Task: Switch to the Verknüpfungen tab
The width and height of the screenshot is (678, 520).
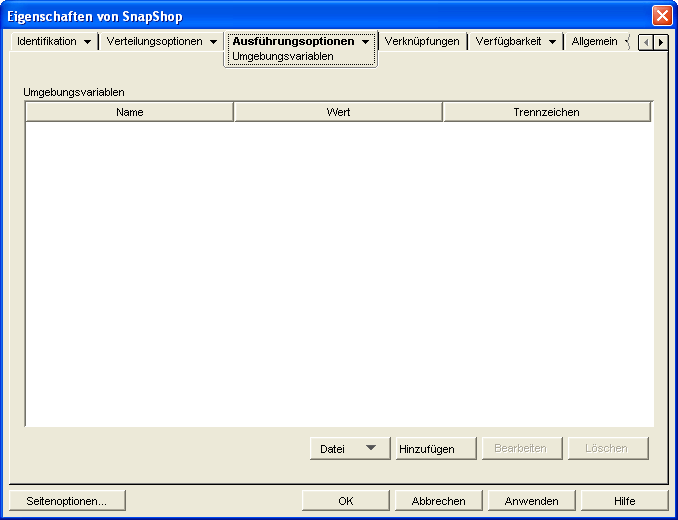Action: click(422, 41)
